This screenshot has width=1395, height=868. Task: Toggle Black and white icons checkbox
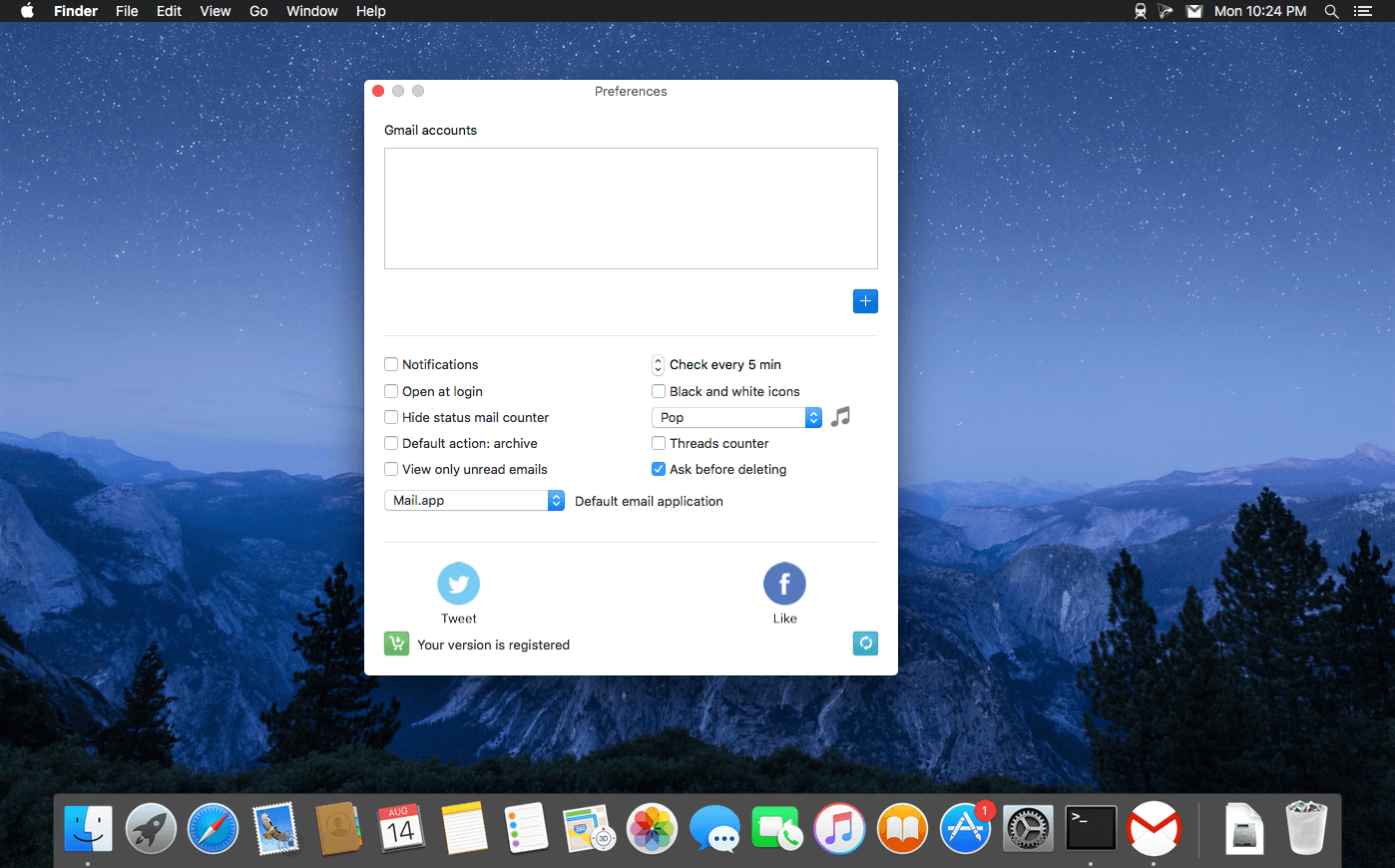tap(659, 392)
